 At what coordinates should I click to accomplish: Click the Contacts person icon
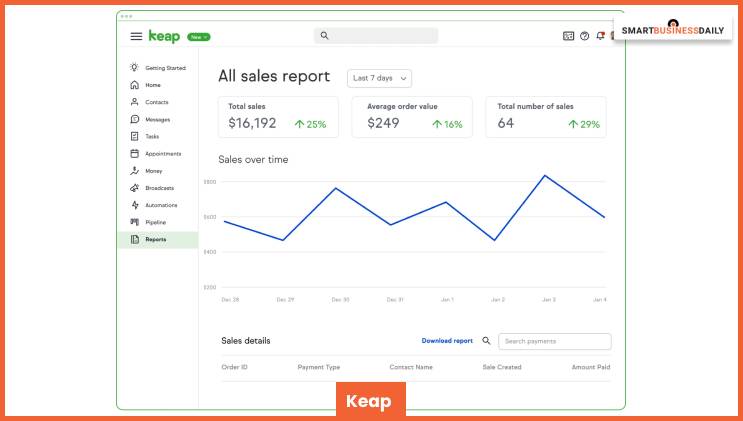135,102
